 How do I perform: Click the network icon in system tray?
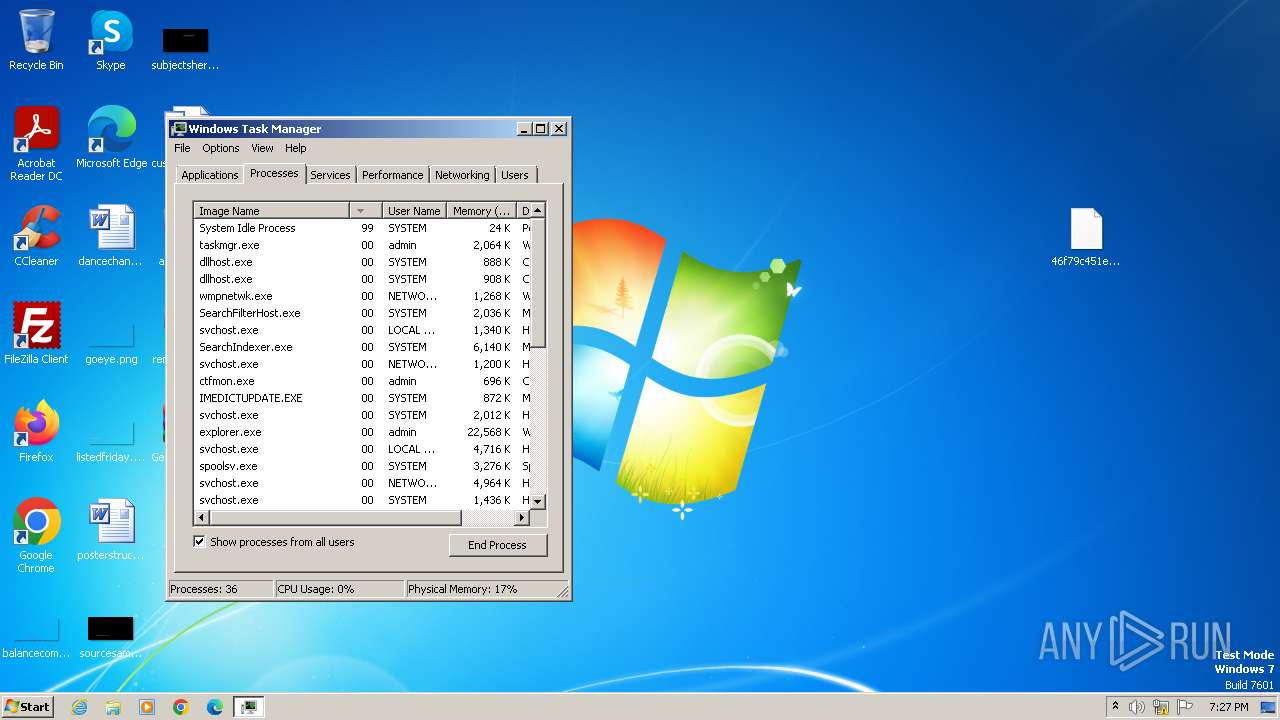1161,707
